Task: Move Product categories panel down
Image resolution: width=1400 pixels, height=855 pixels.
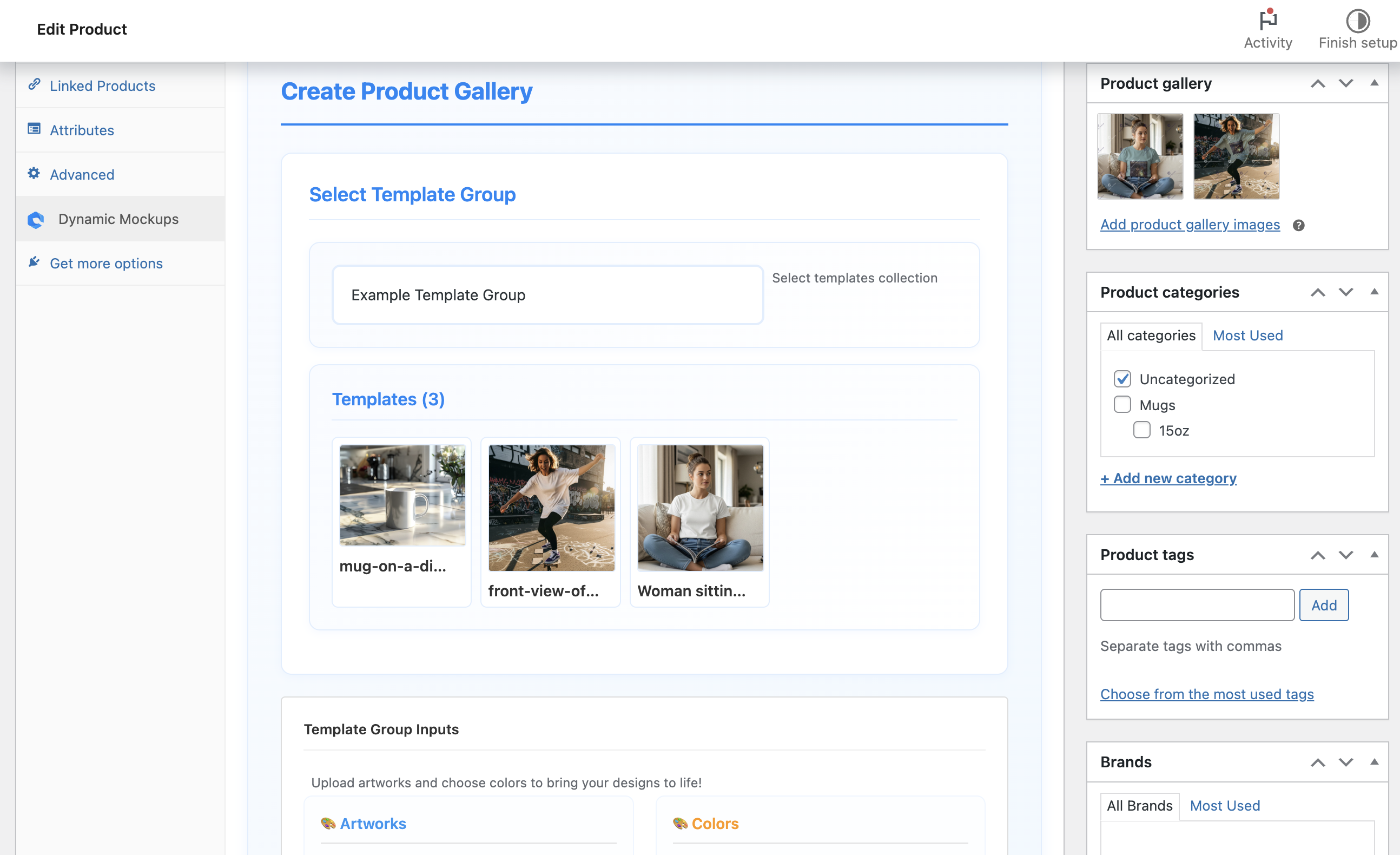Action: point(1346,292)
